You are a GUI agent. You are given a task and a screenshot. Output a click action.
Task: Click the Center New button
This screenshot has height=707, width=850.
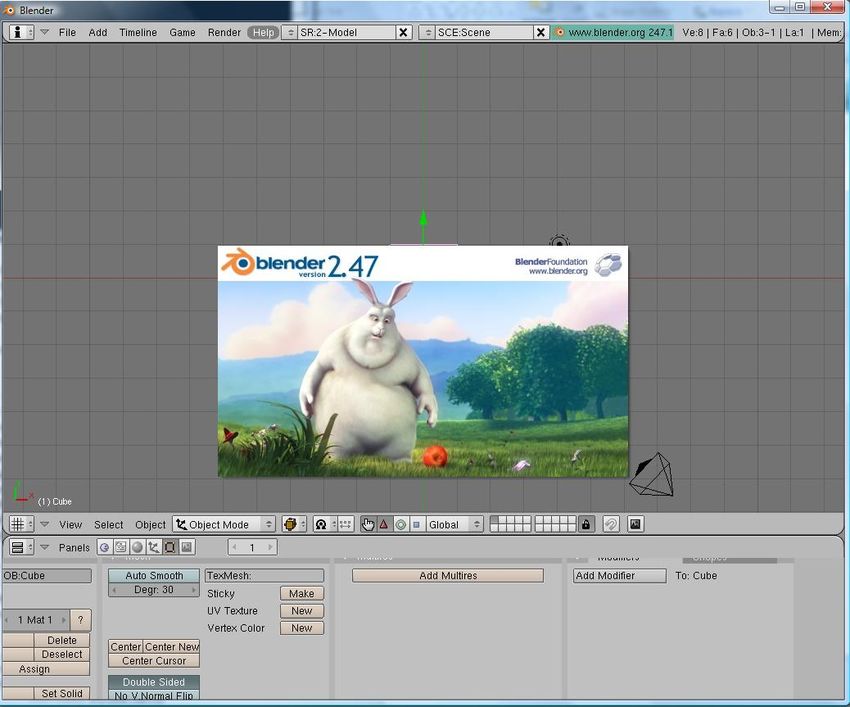coord(171,647)
